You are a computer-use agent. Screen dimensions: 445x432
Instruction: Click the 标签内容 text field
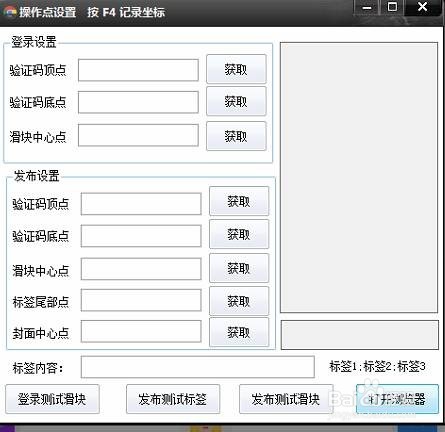click(x=198, y=367)
